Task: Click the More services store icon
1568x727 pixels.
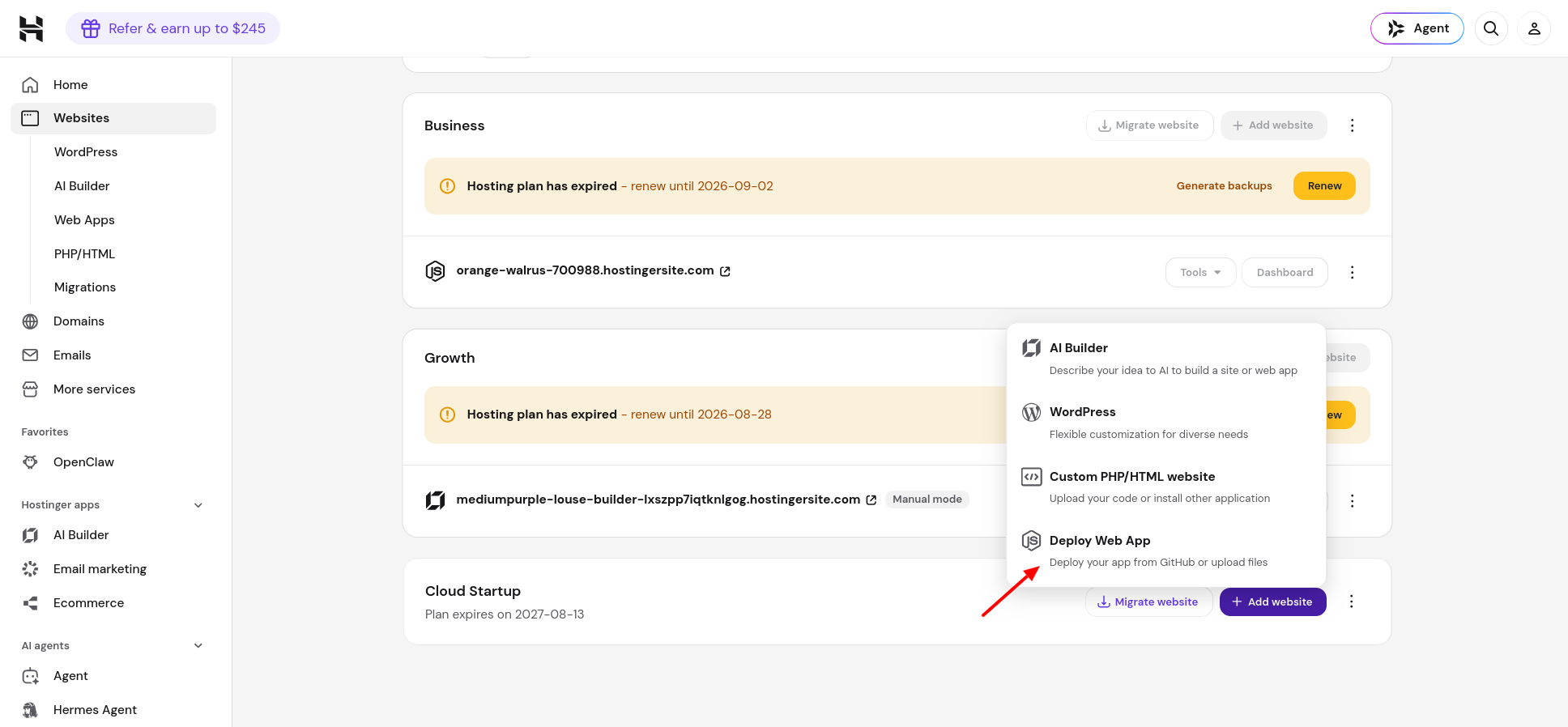Action: pos(30,389)
